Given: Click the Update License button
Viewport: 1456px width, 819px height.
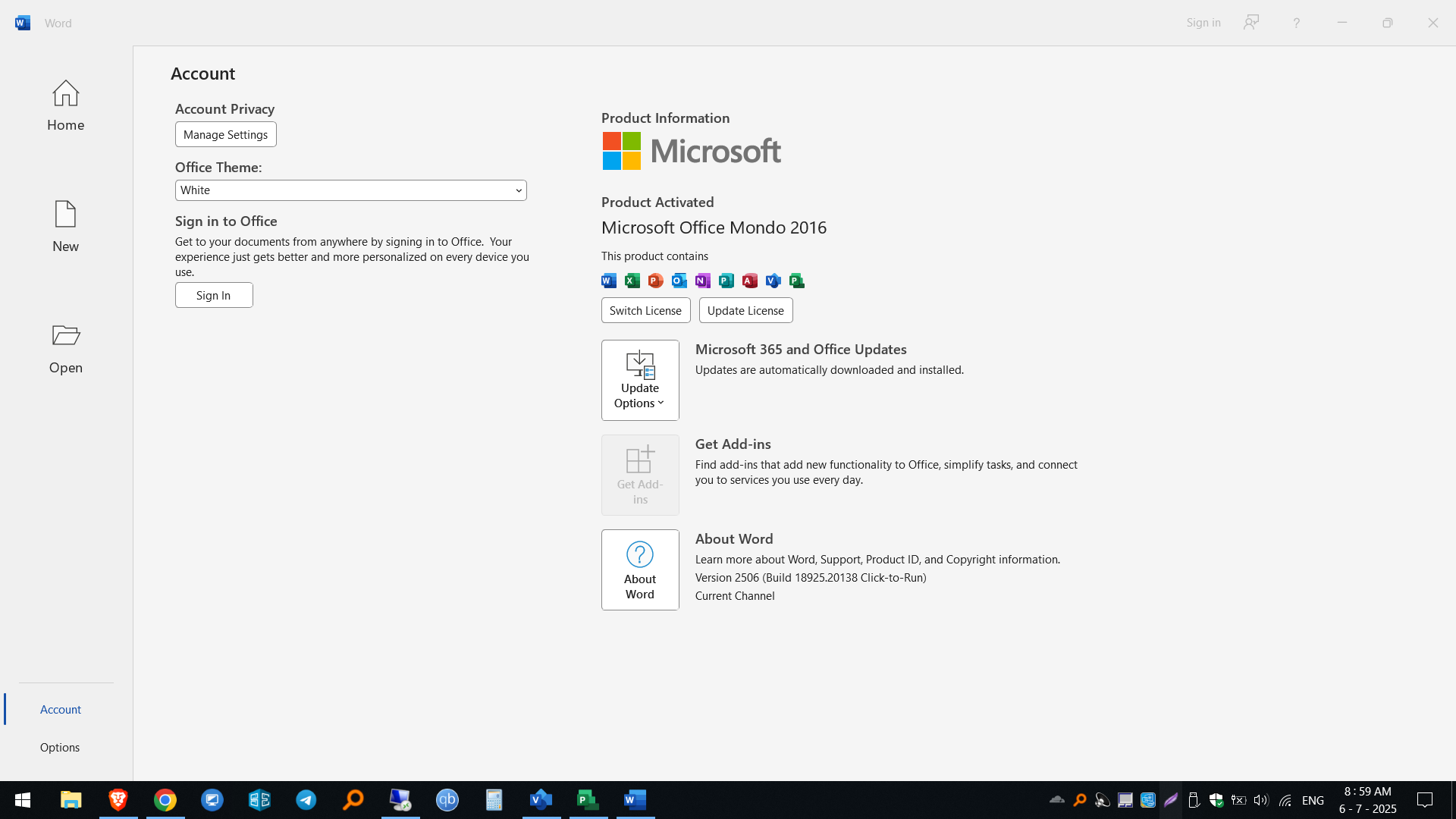Looking at the screenshot, I should tap(745, 310).
